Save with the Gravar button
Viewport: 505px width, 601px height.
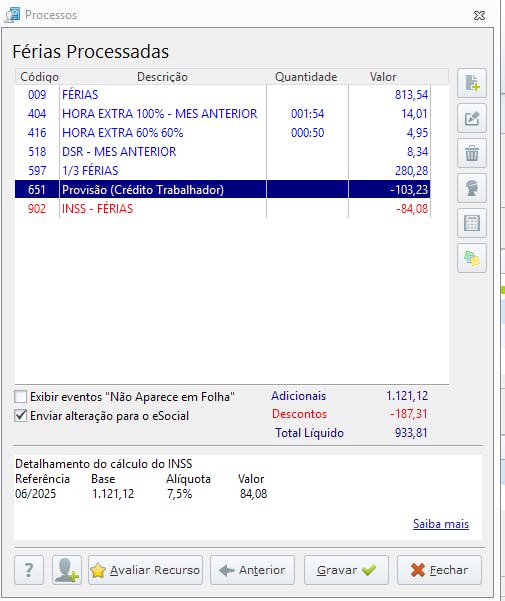346,570
